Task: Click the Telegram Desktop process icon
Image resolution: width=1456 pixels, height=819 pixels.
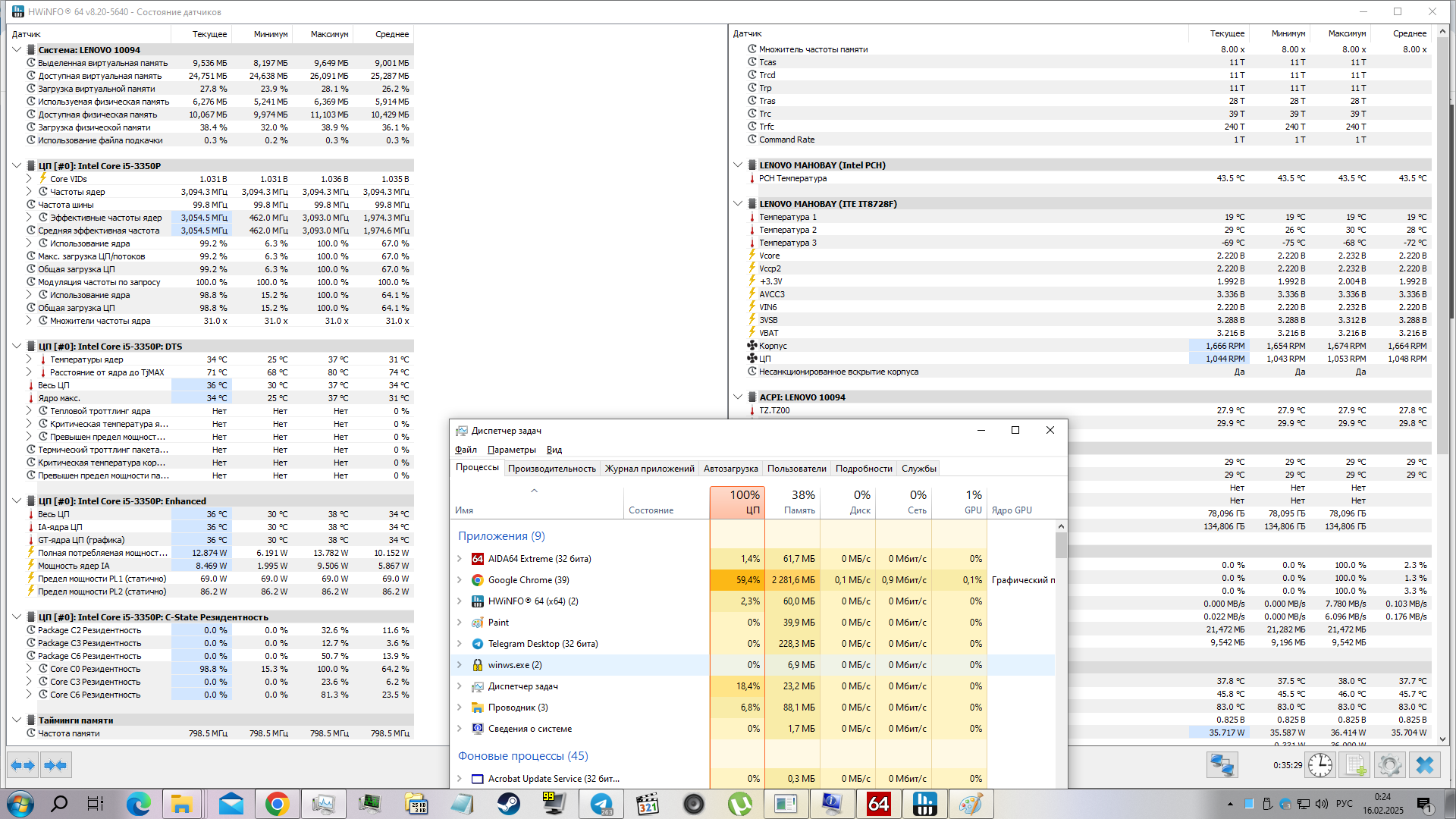Action: click(477, 644)
